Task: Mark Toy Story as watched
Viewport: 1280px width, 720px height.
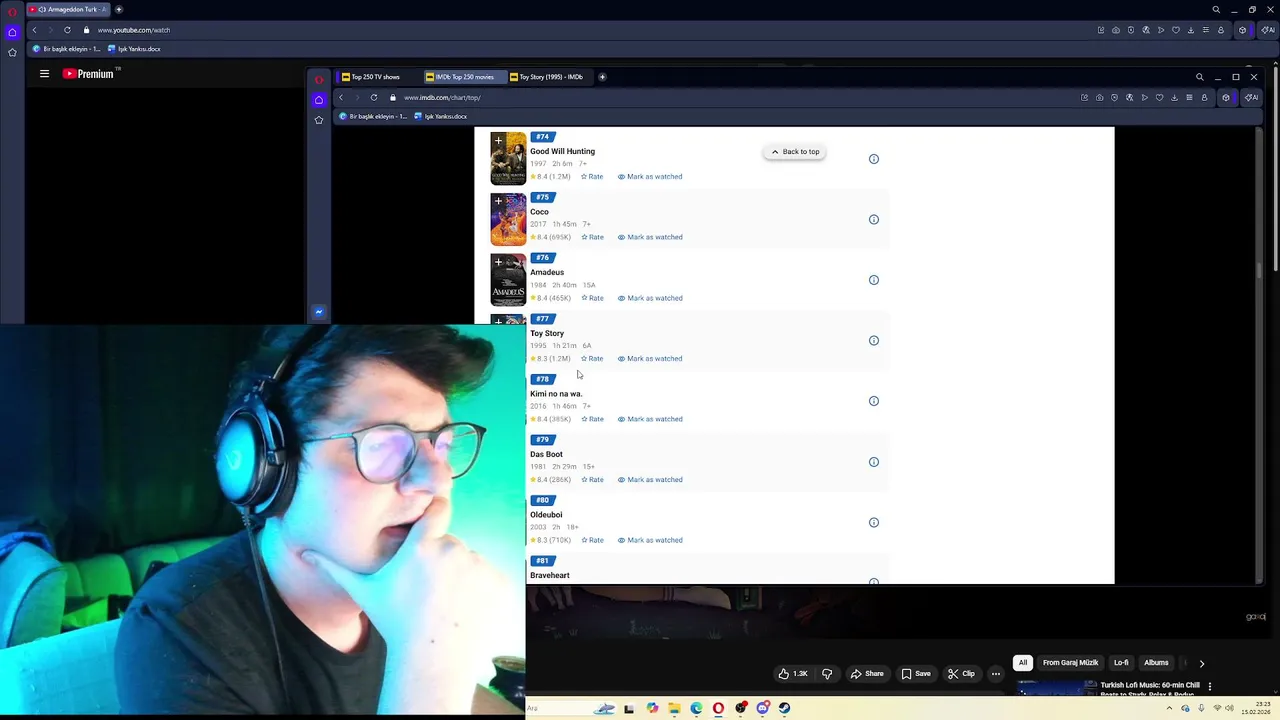Action: click(650, 358)
